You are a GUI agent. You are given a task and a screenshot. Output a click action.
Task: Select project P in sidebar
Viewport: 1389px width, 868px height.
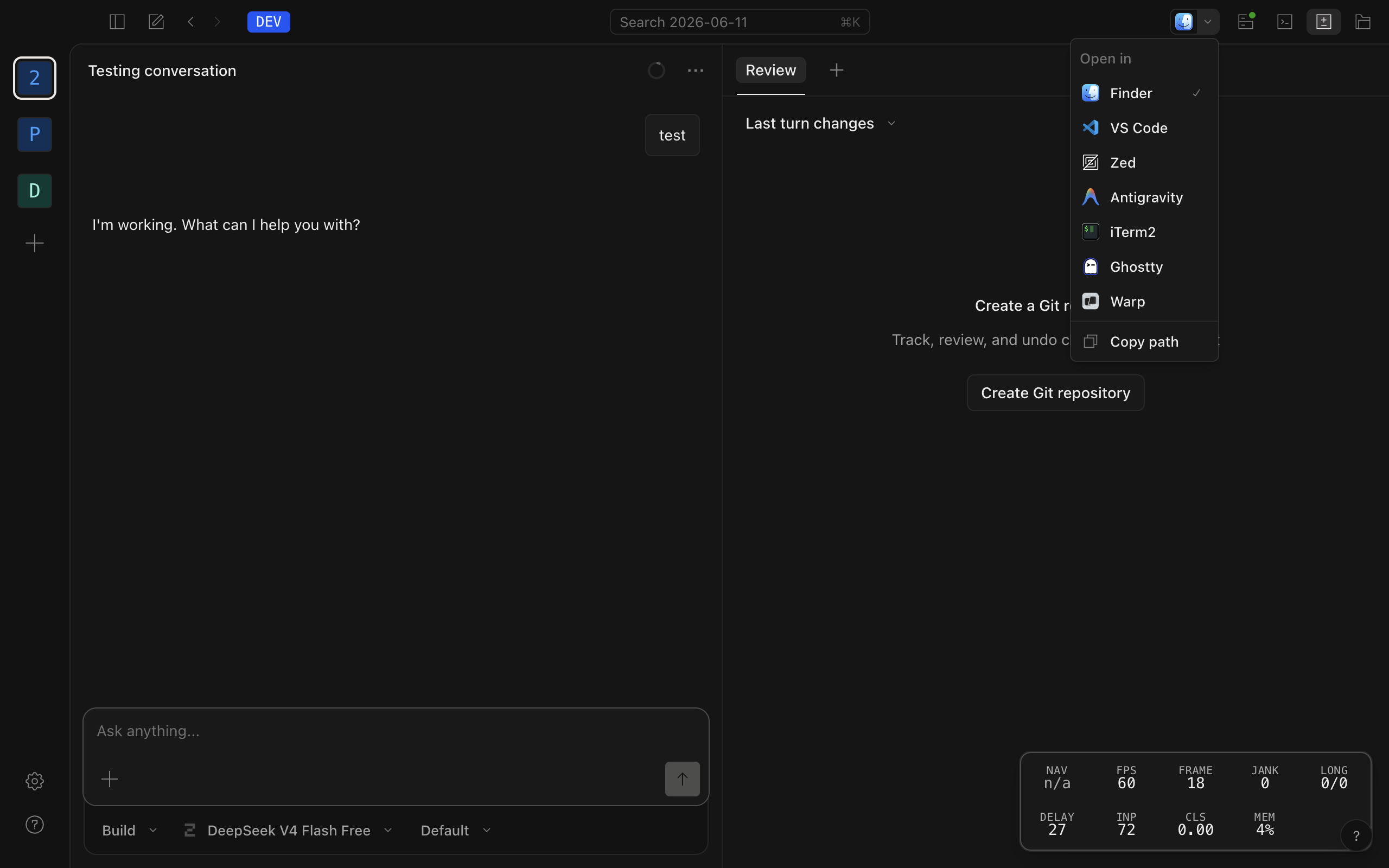coord(34,135)
